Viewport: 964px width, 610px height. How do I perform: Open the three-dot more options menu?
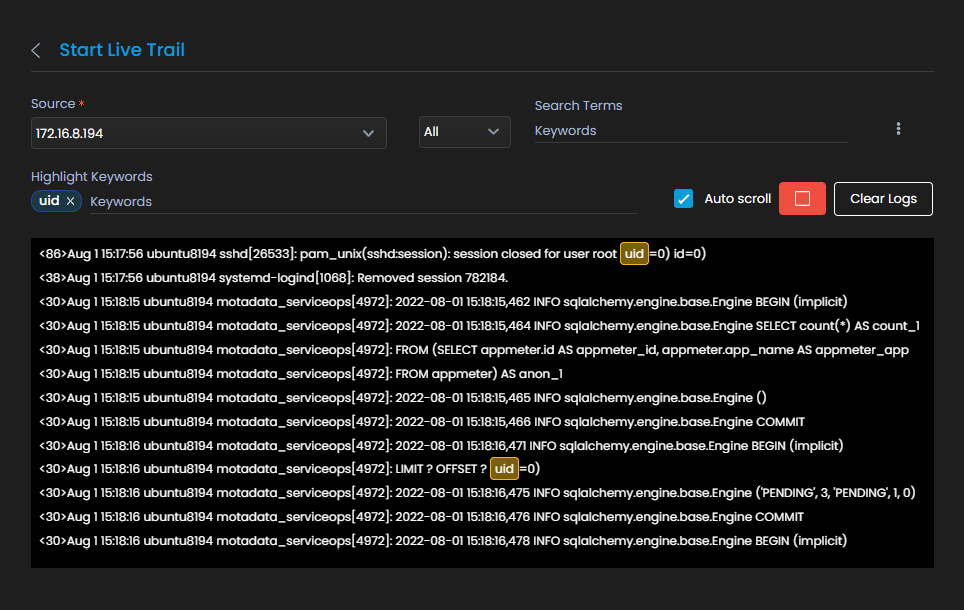898,129
